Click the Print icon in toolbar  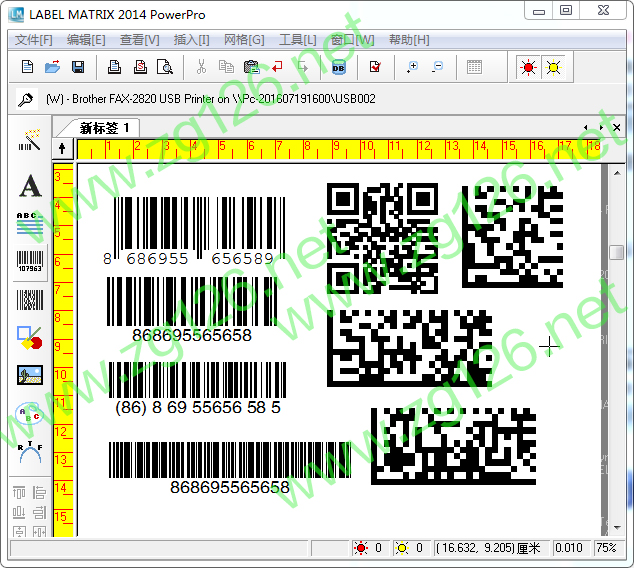(x=114, y=67)
